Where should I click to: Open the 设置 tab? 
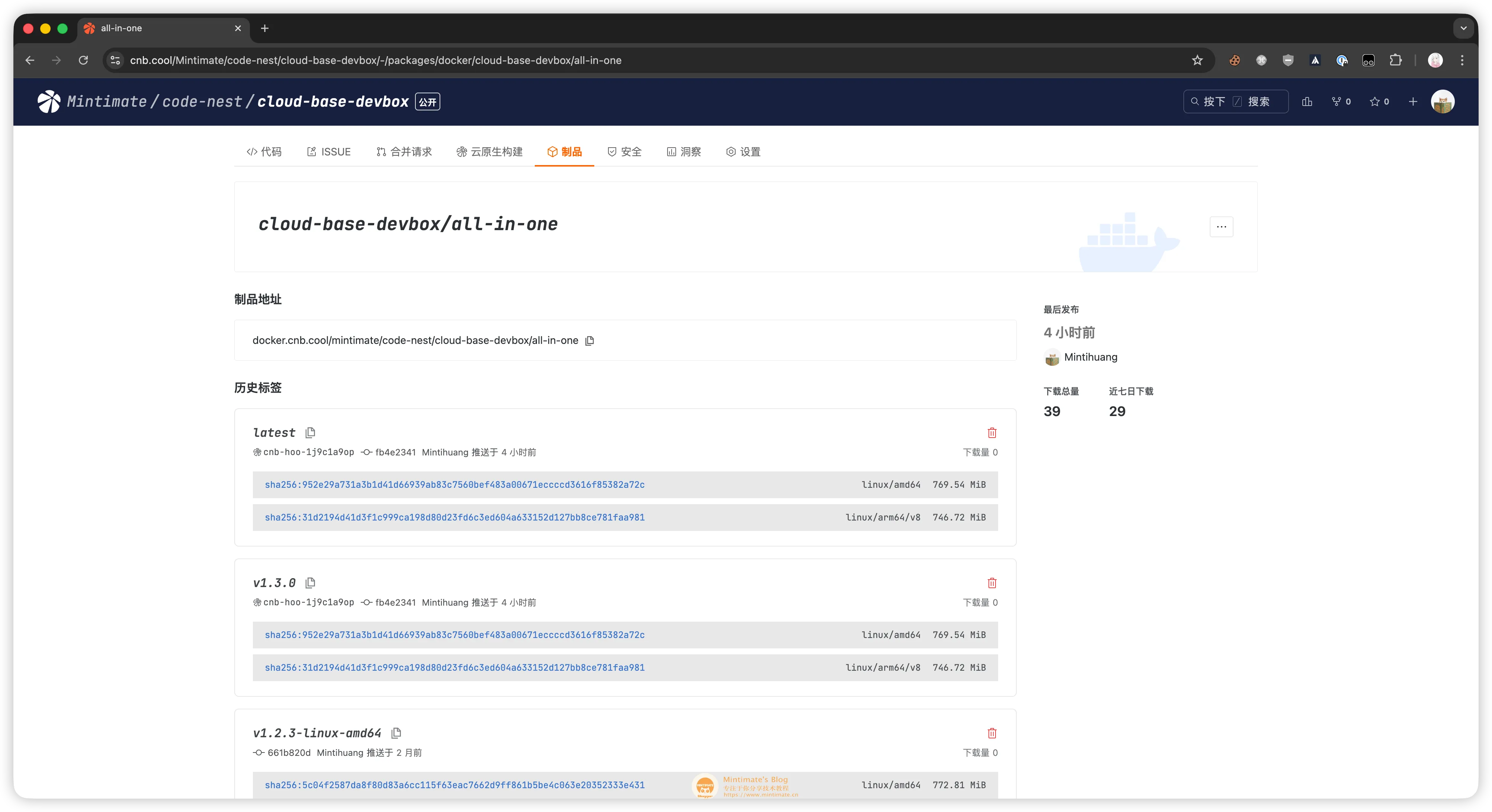coord(743,152)
